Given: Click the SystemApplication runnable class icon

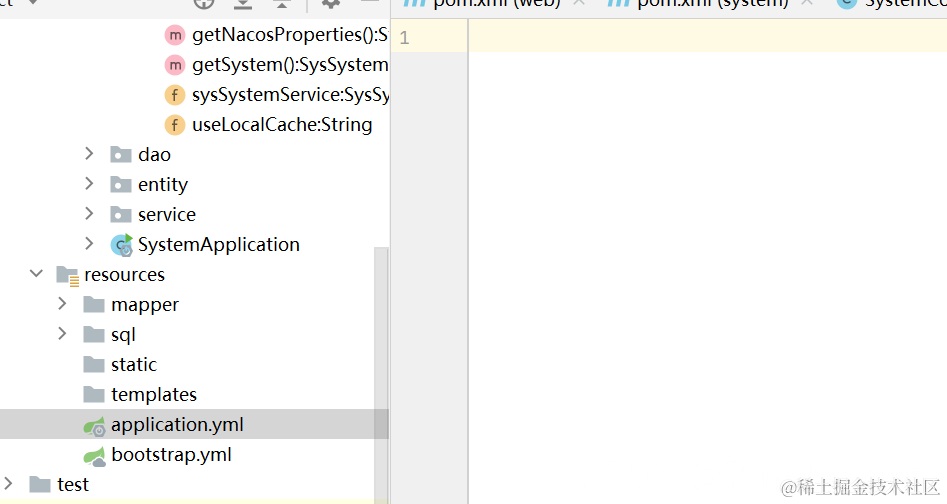Looking at the screenshot, I should (121, 244).
